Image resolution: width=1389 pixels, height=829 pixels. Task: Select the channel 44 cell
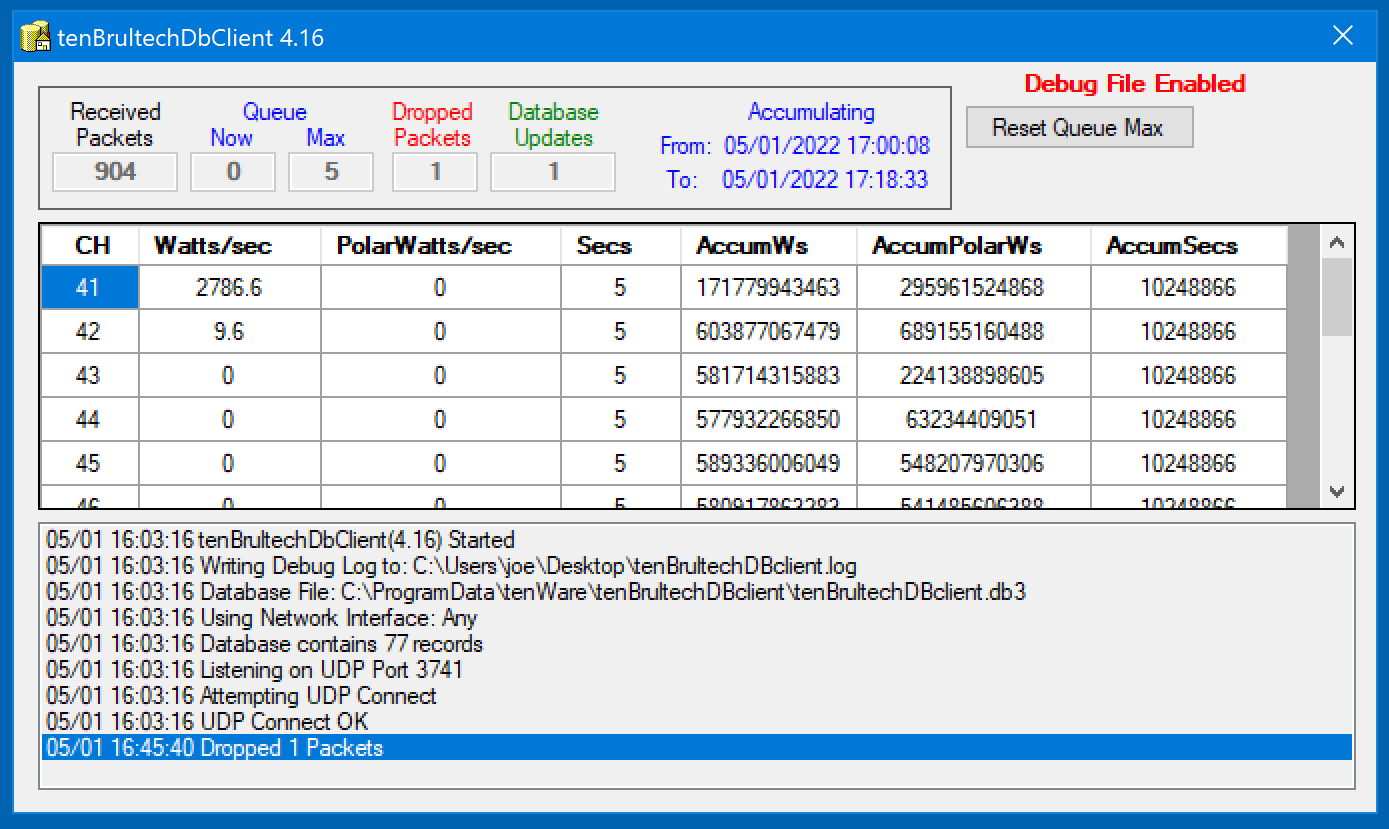coord(89,420)
